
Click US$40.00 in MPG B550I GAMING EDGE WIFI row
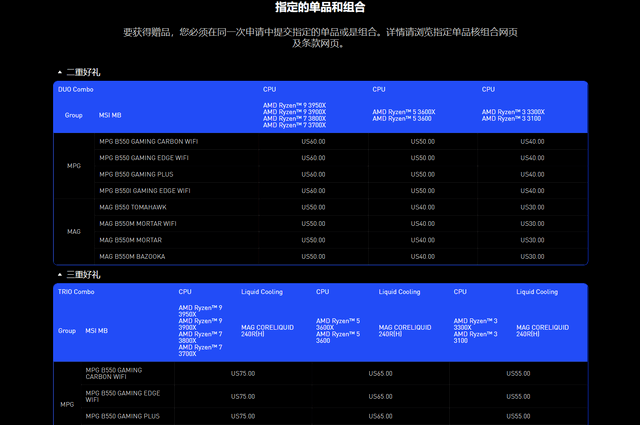coord(532,191)
